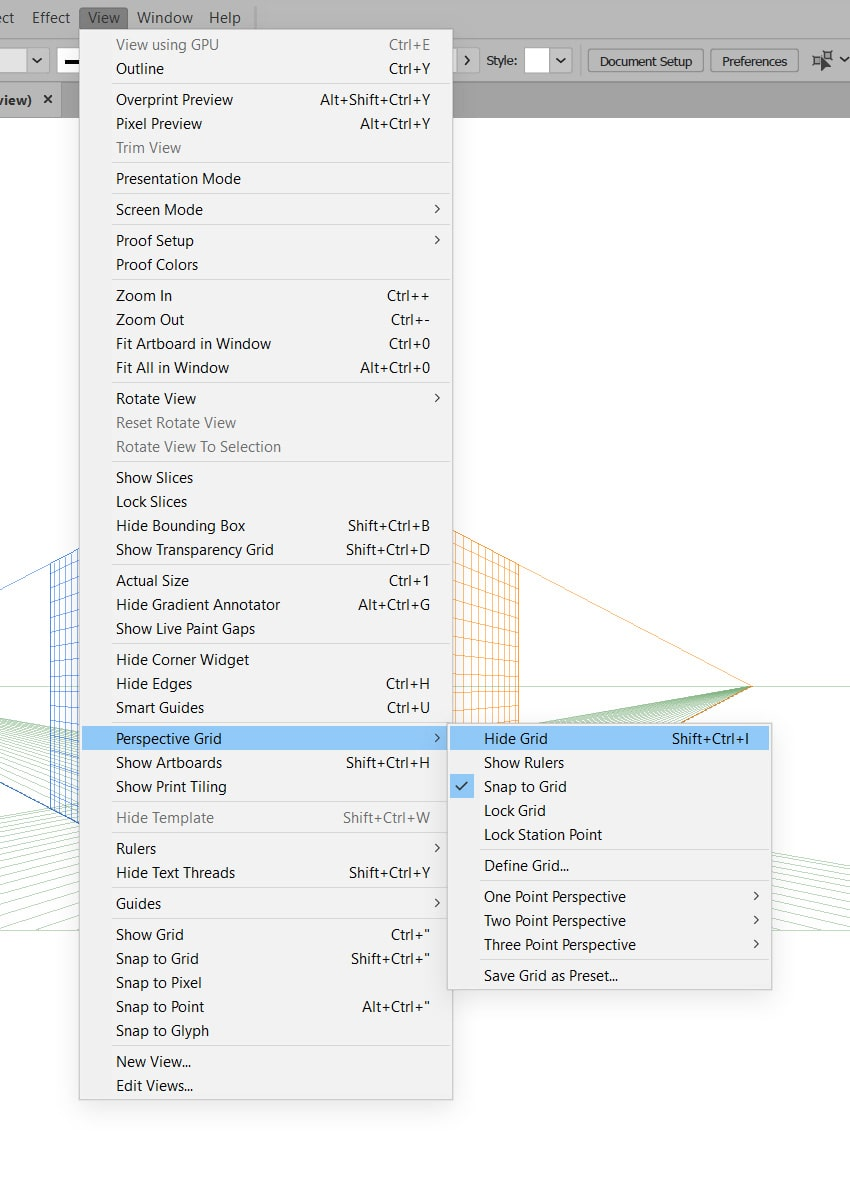Toggle Snap to Pixel option
The image size is (850, 1180).
click(x=266, y=983)
